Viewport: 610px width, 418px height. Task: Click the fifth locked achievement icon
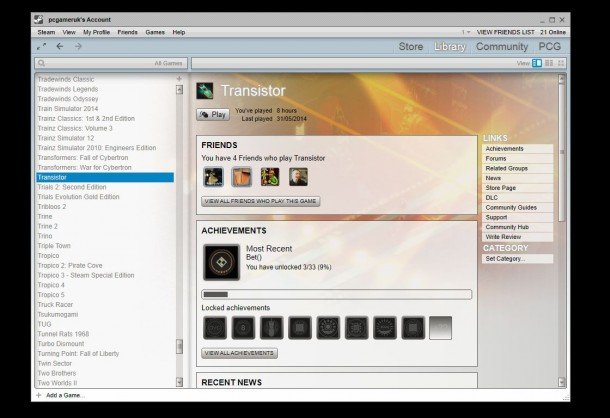(x=328, y=328)
